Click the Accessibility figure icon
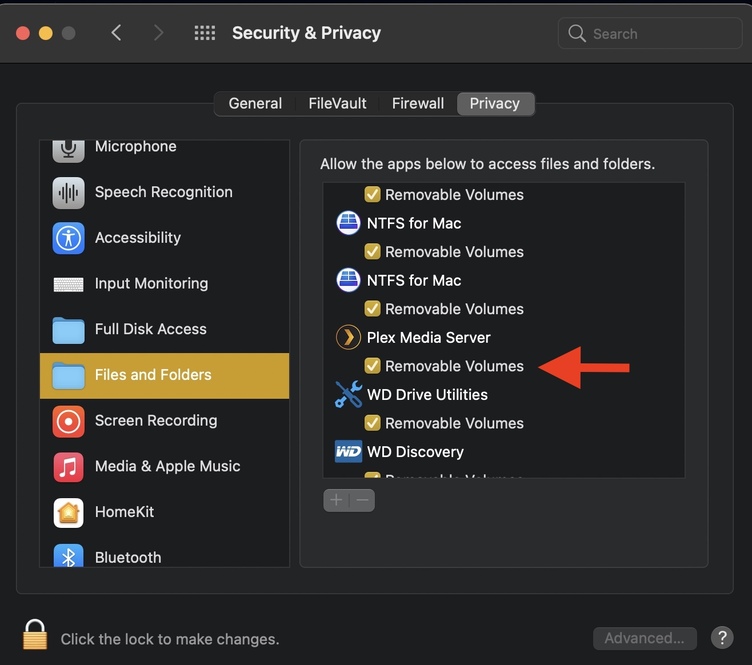 [68, 238]
